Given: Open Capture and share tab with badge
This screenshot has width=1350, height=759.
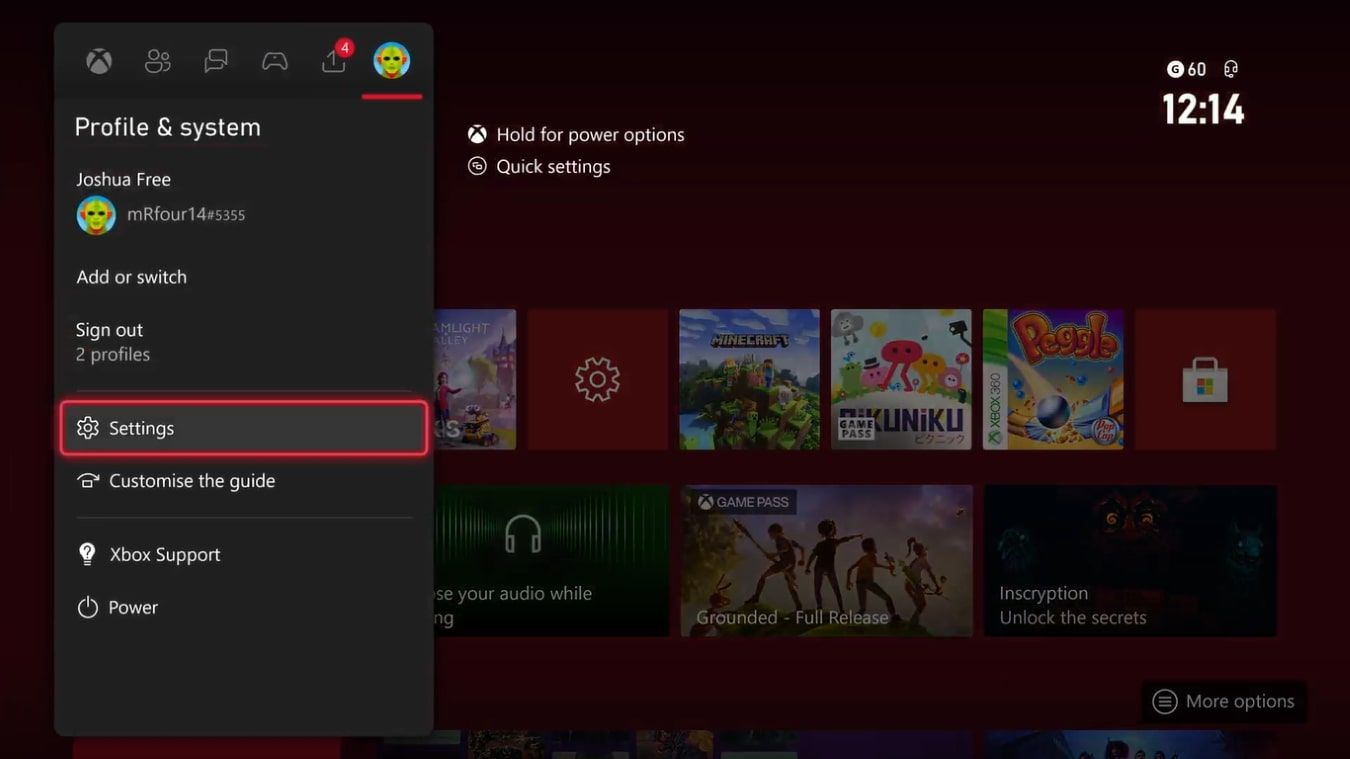Looking at the screenshot, I should [335, 59].
